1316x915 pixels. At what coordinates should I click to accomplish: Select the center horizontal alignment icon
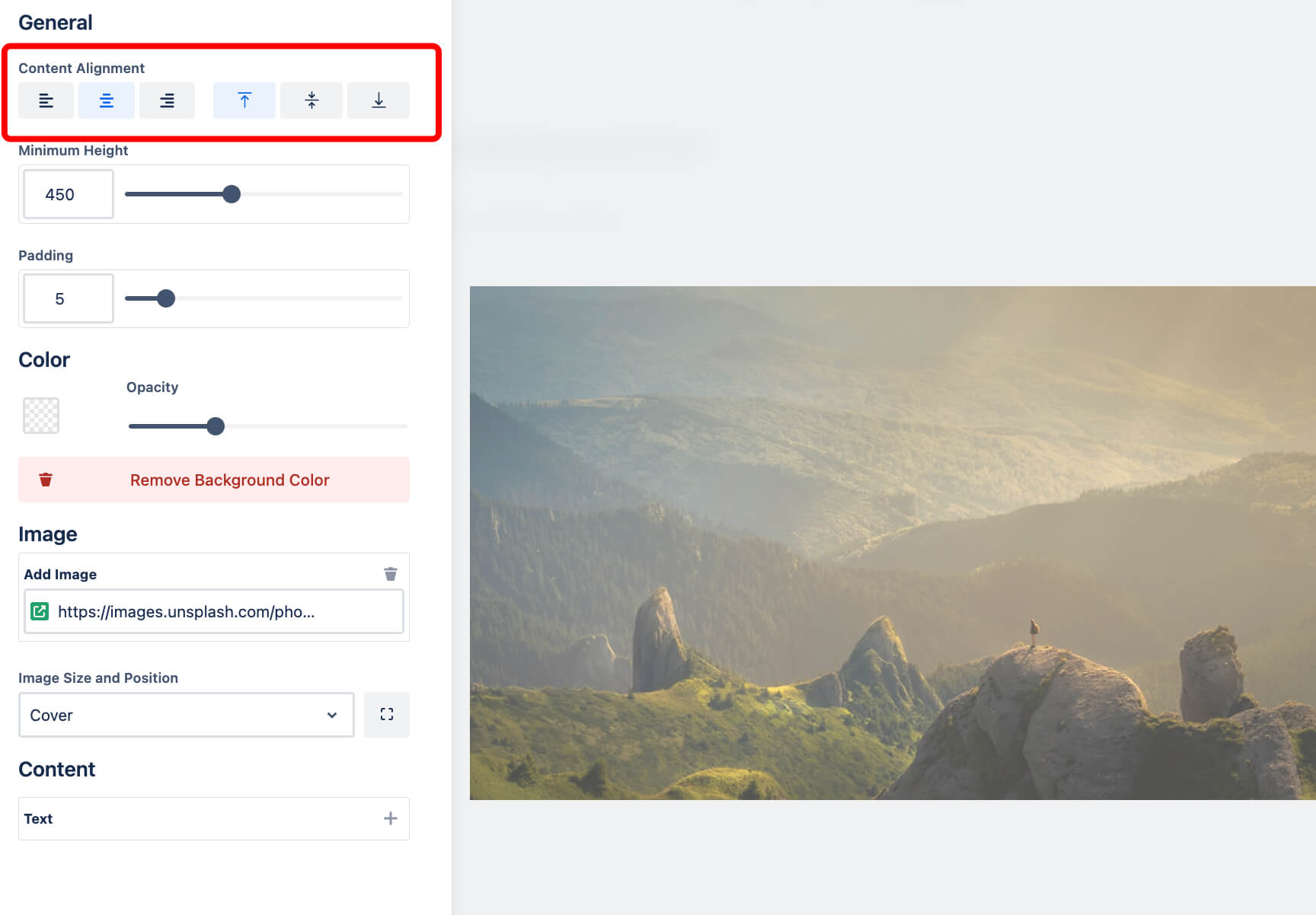[106, 100]
